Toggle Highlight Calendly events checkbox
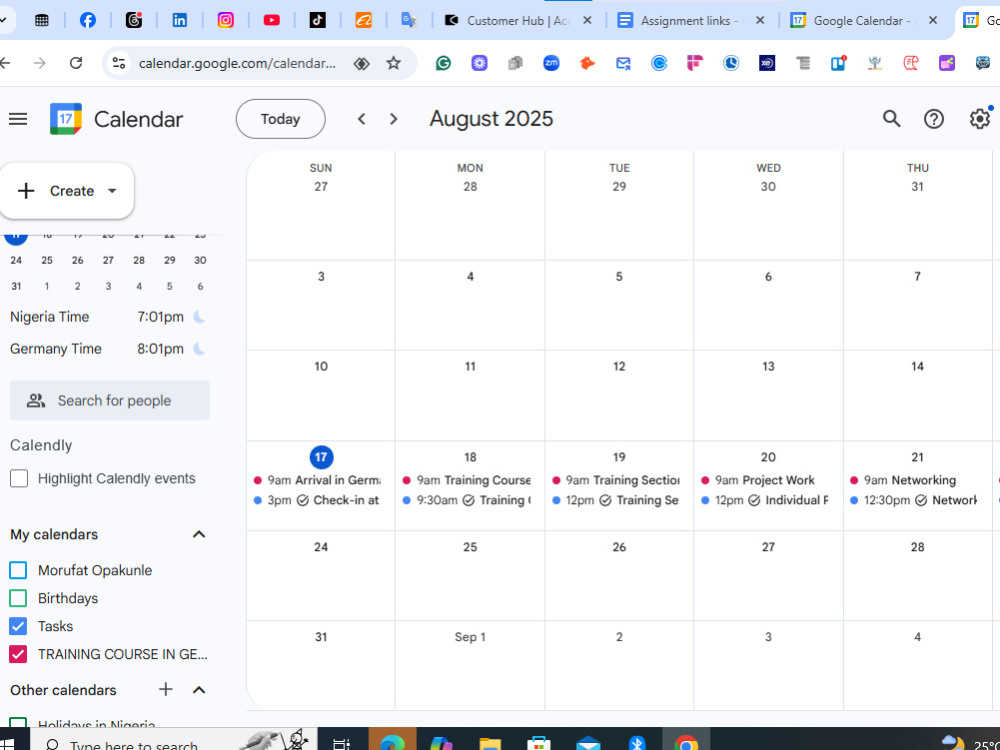The image size is (1000, 750). [x=19, y=478]
